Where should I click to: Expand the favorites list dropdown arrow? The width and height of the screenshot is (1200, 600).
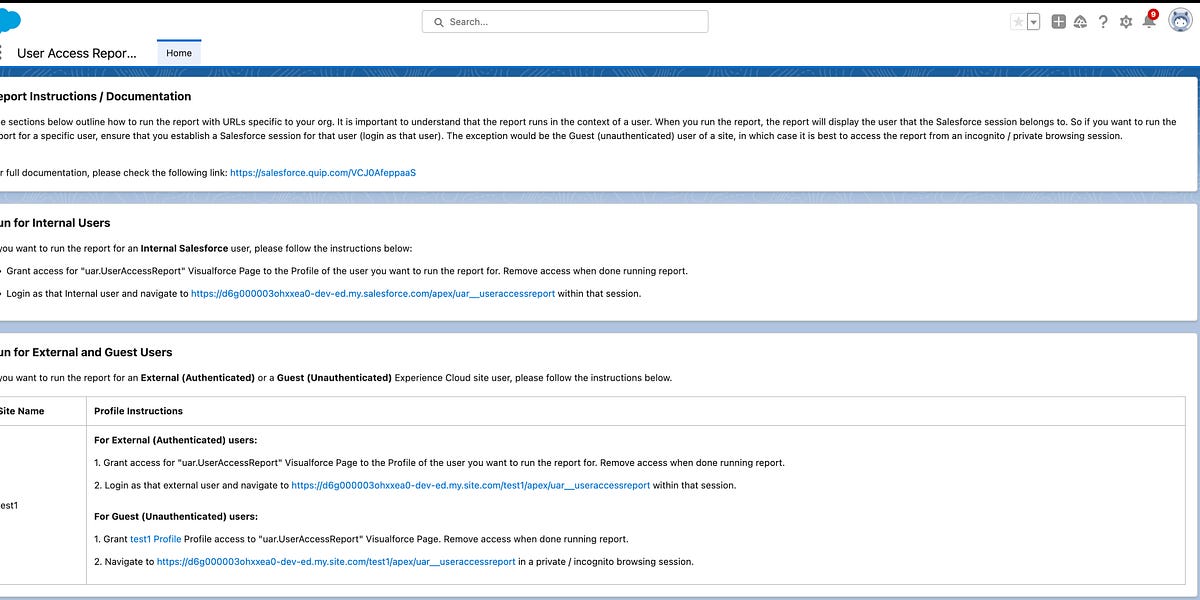click(1031, 21)
